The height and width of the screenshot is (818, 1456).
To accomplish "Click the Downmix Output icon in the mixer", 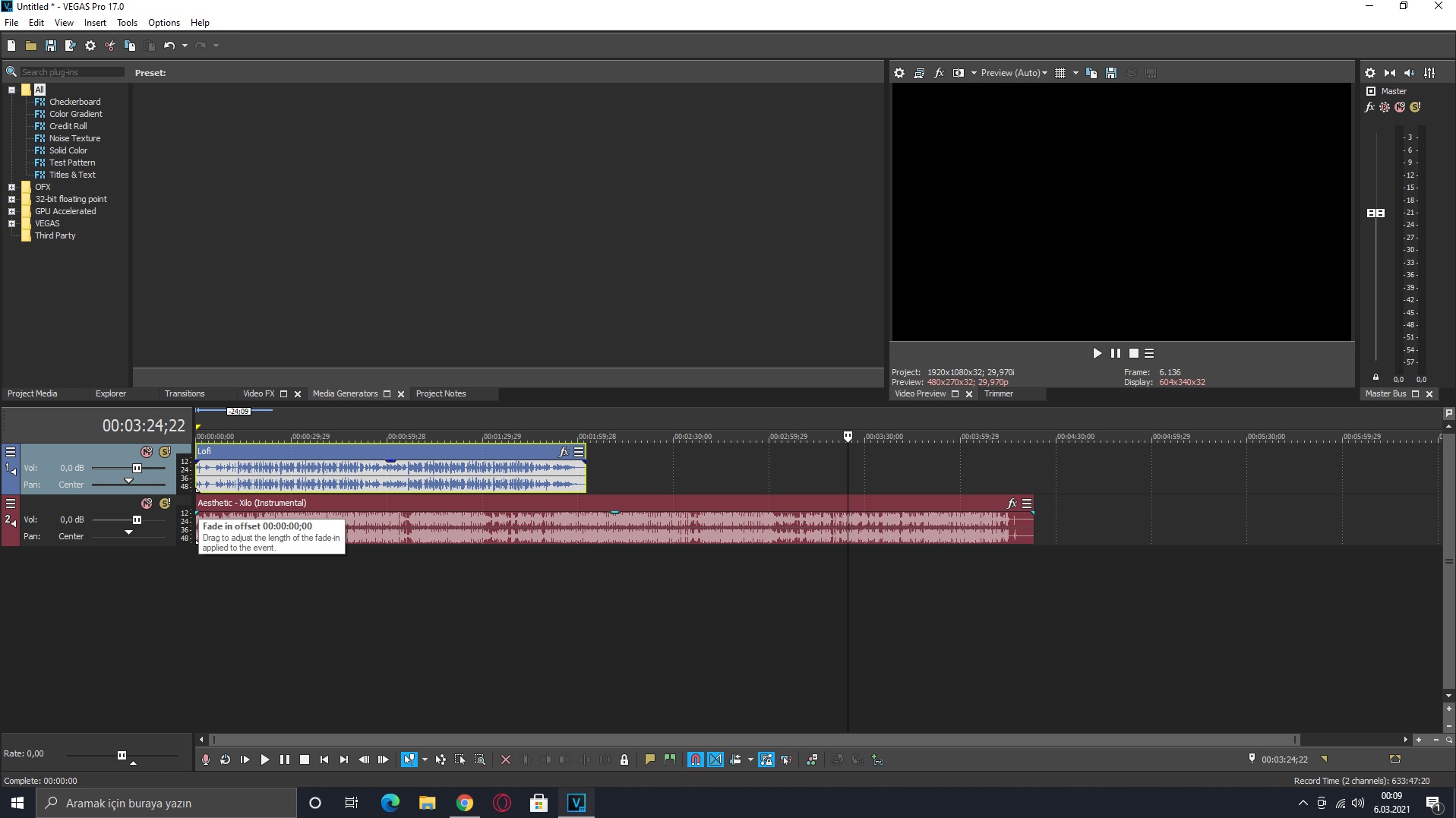I will [1390, 73].
